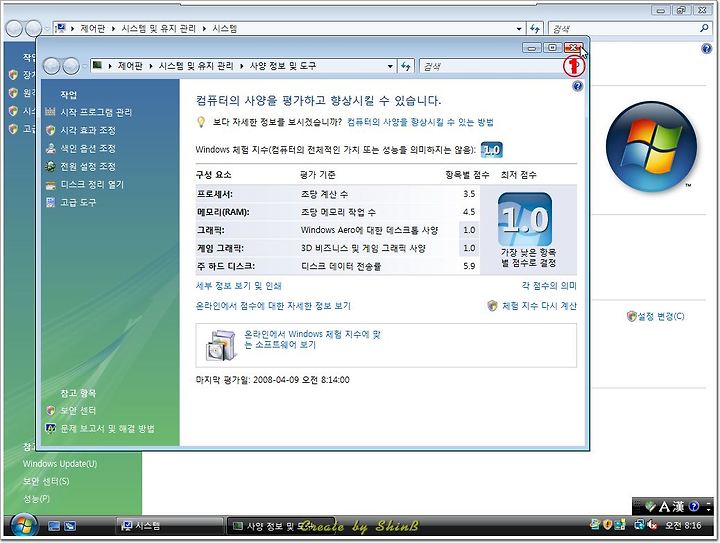Image resolution: width=720 pixels, height=543 pixels.
Task: Click the software box icon beside the online software link
Action: [x=221, y=345]
